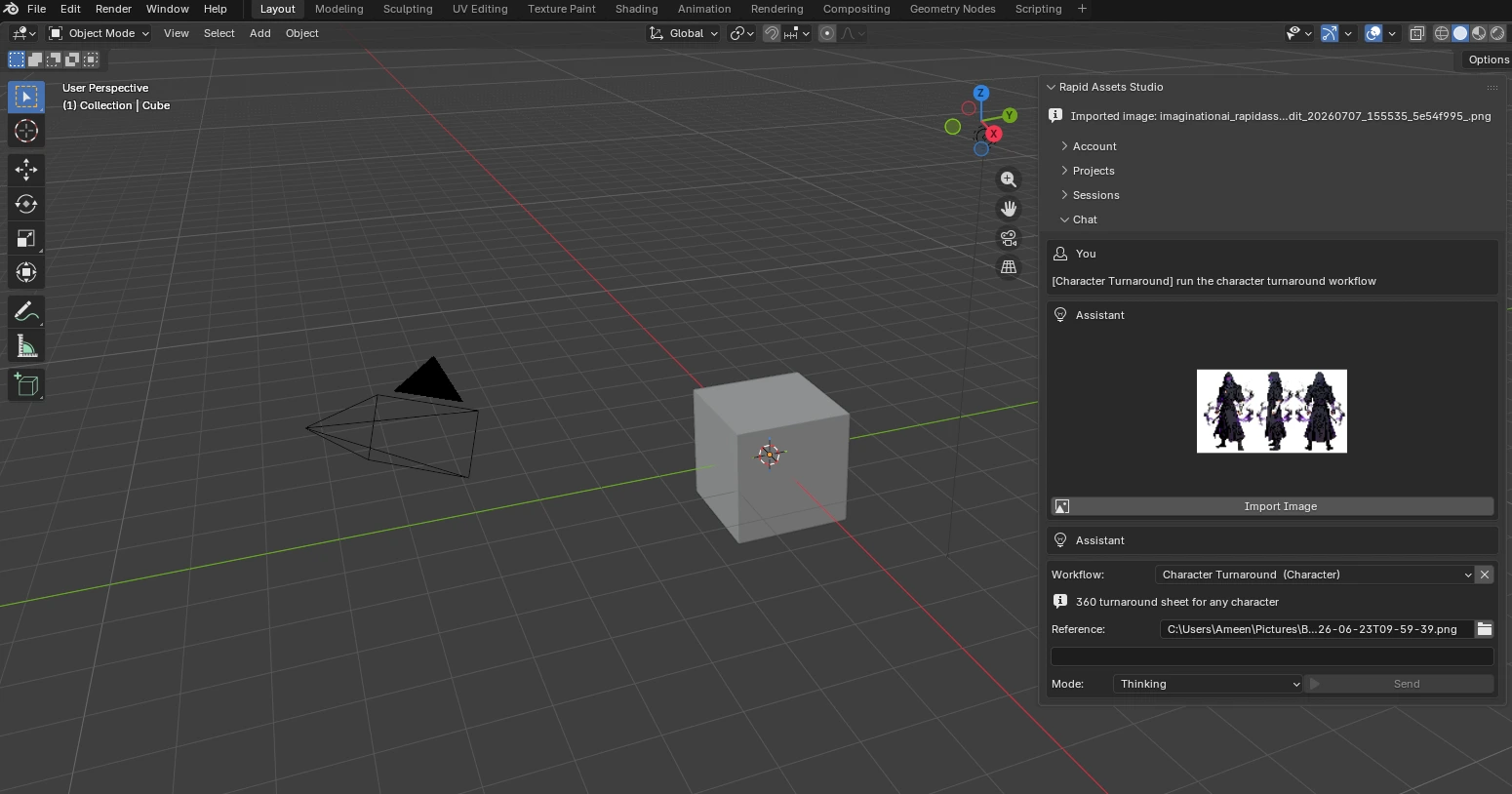Screen dimensions: 1512x794
Task: Switch to the Shading workspace tab
Action: point(636,9)
